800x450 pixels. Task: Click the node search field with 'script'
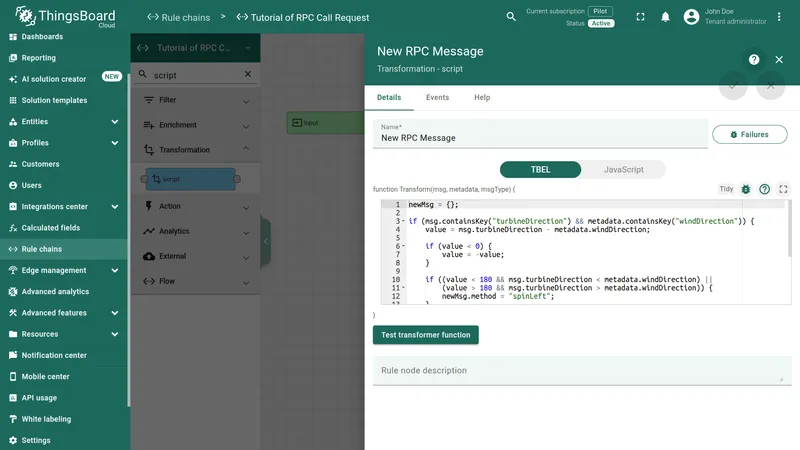pos(196,75)
